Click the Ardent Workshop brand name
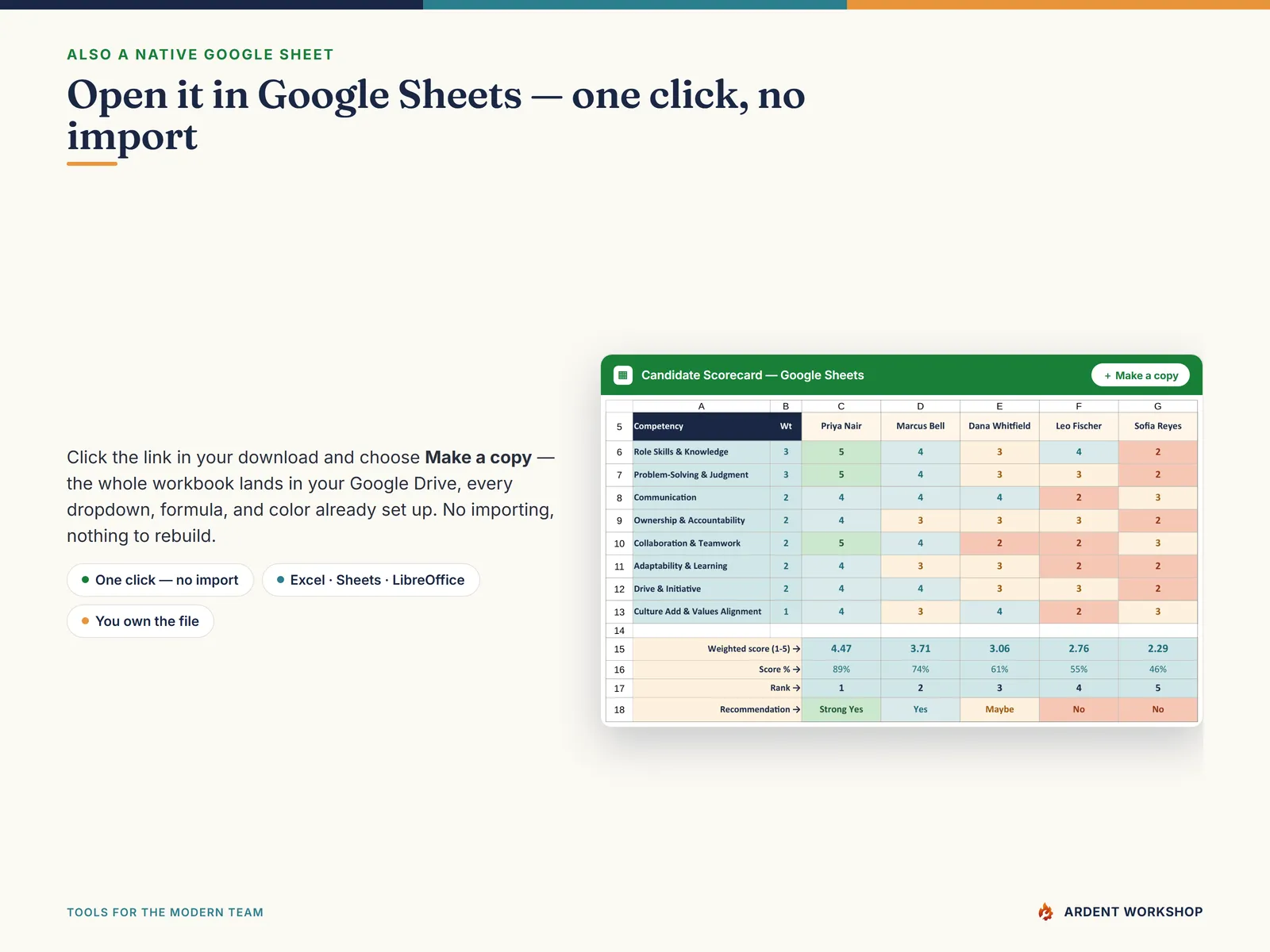Screen dimensions: 1270x952 1133,912
